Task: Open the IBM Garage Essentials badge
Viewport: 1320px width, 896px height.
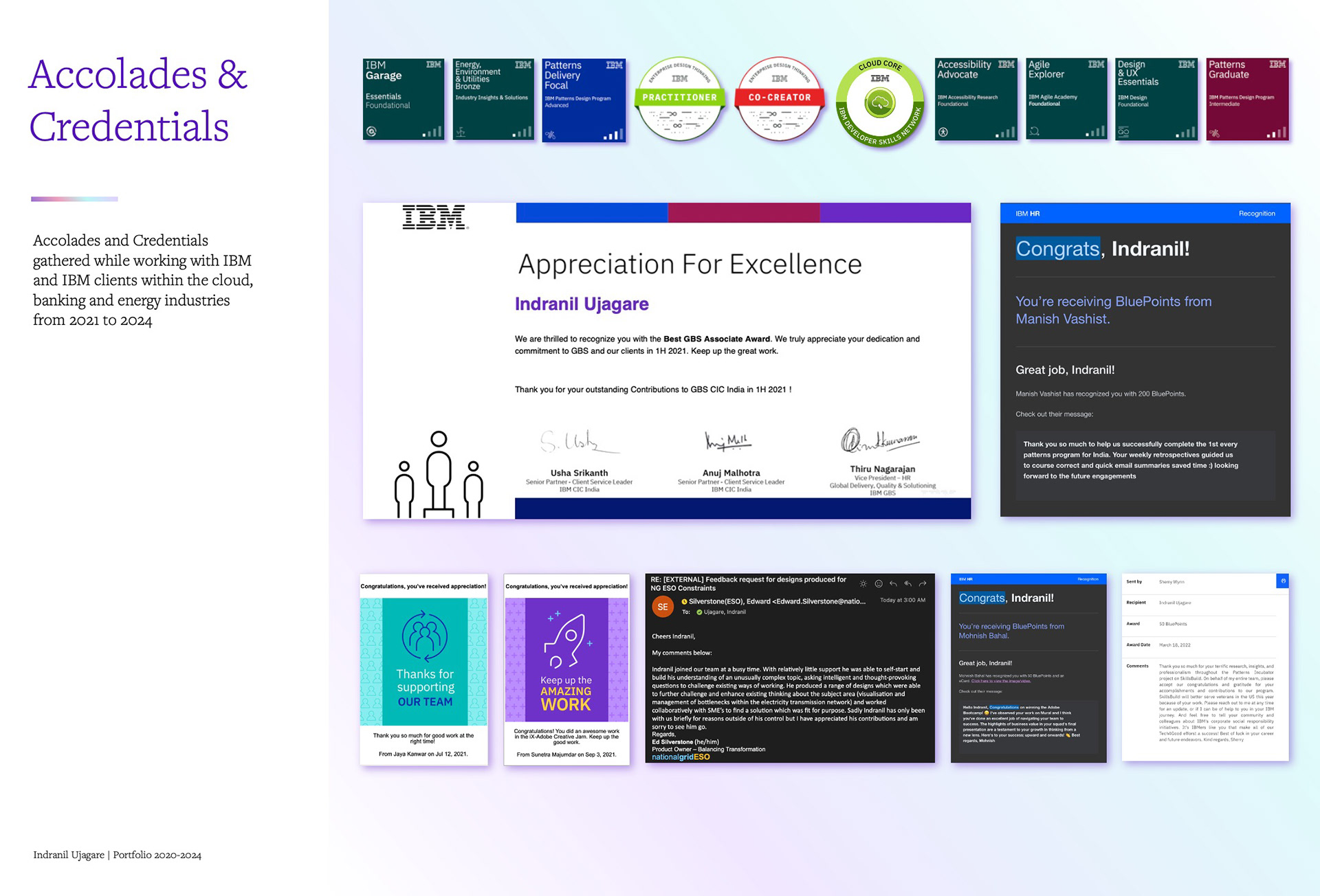Action: (404, 99)
